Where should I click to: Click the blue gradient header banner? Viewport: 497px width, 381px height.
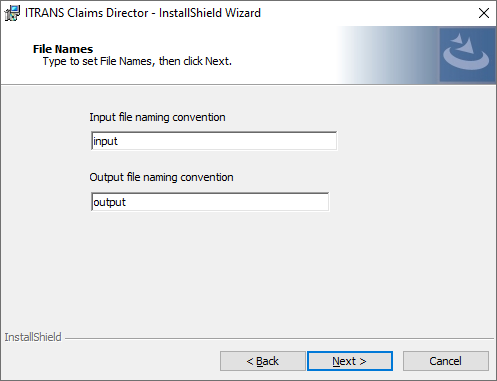coord(389,55)
